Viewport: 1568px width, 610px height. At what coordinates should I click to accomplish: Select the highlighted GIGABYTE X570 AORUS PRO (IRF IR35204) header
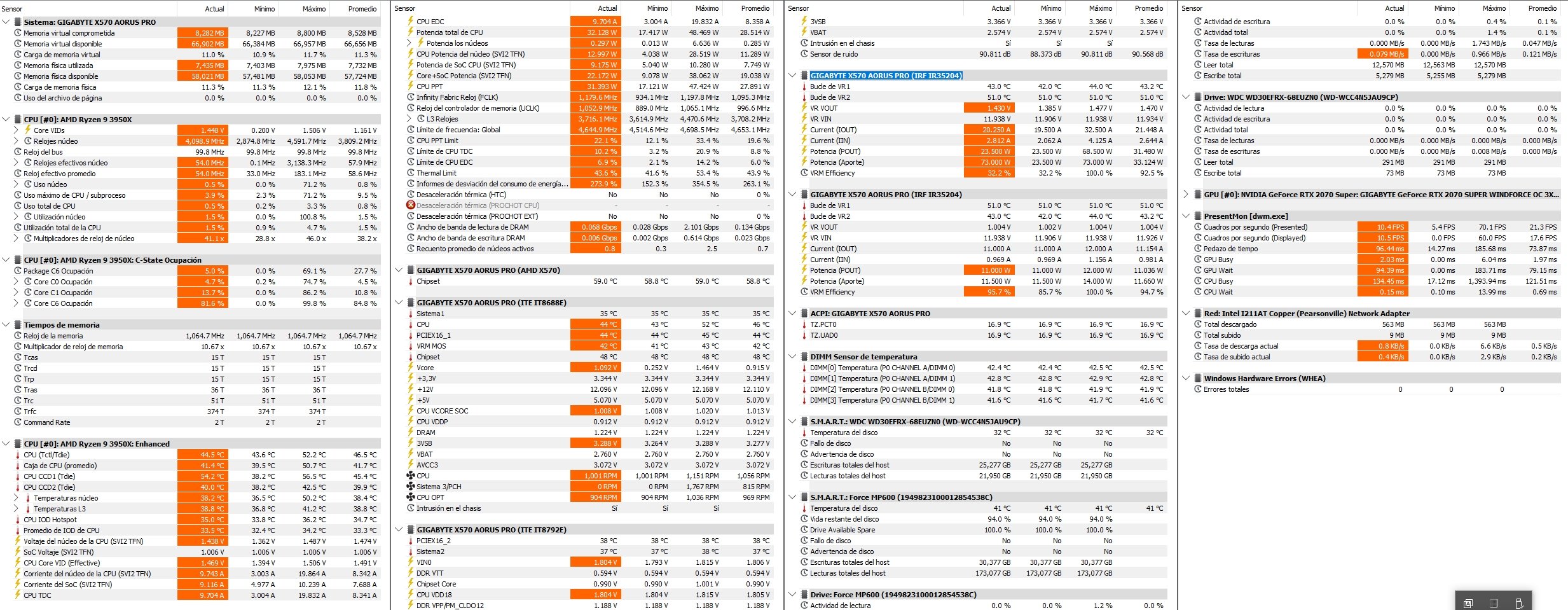[x=886, y=76]
